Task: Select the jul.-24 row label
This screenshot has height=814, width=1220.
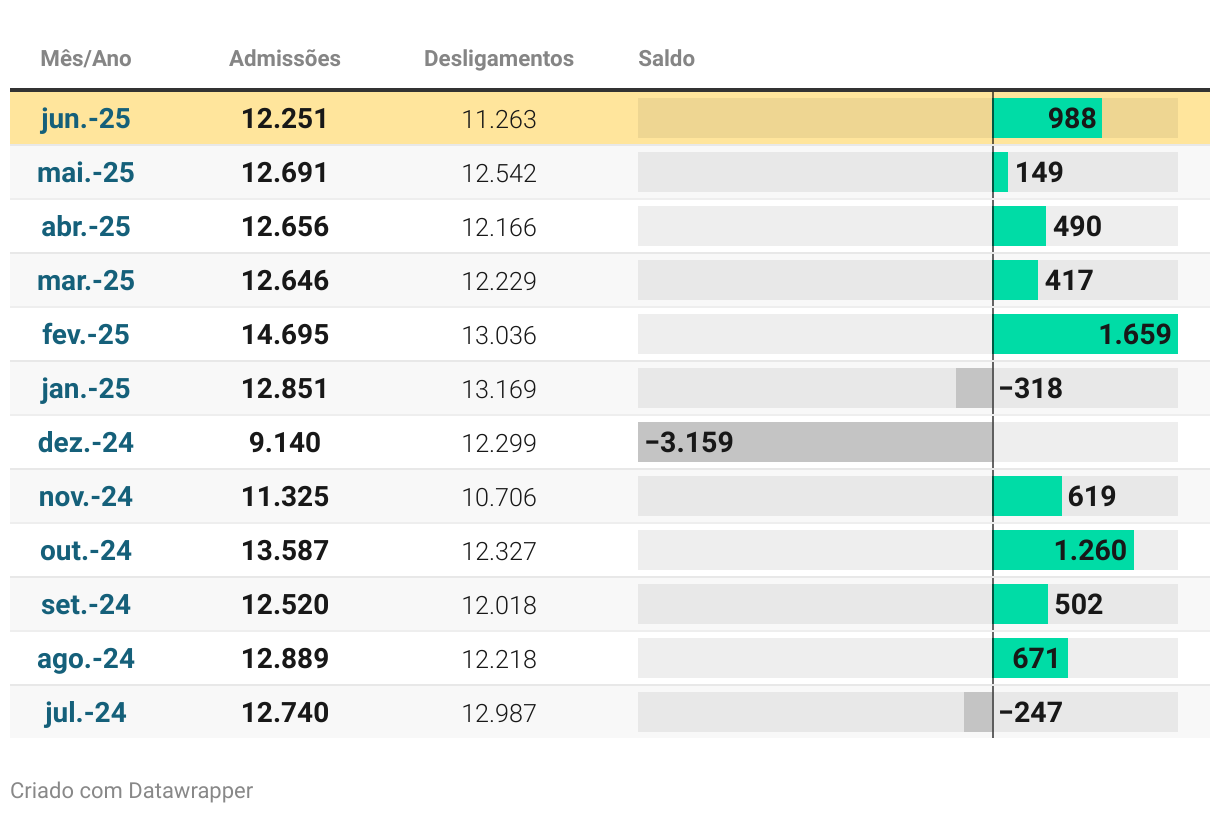Action: 86,712
